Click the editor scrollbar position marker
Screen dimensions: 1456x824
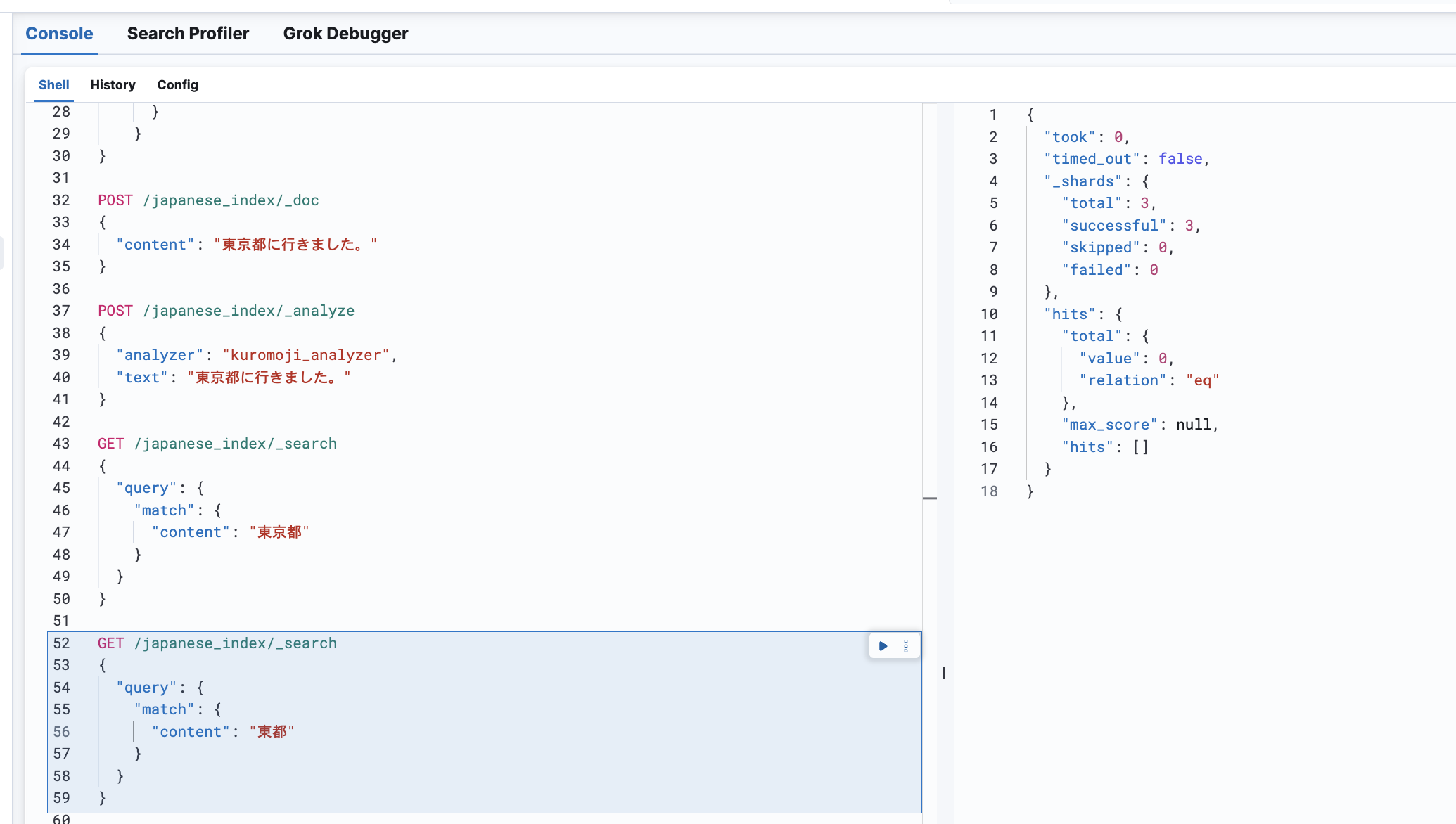click(930, 498)
